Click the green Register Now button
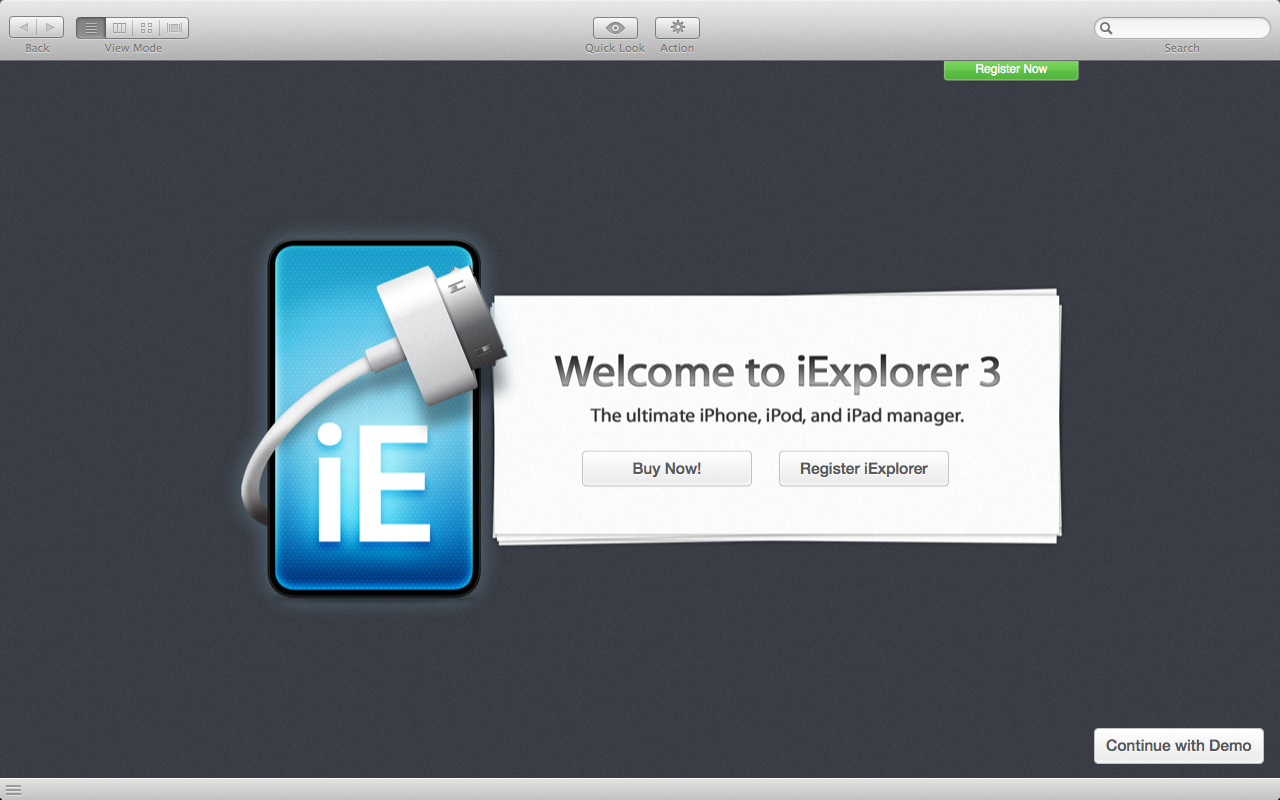1280x800 pixels. click(1011, 69)
